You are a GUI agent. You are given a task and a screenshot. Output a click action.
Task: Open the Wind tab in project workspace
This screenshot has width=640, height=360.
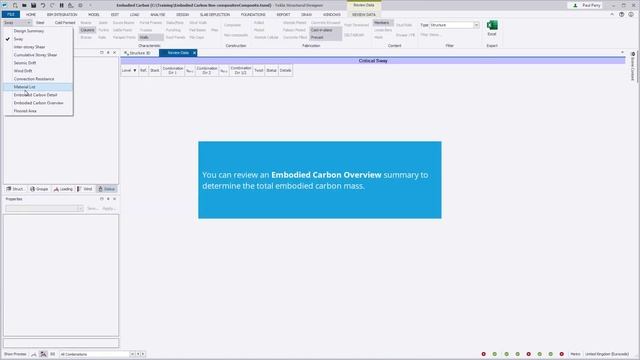point(85,189)
